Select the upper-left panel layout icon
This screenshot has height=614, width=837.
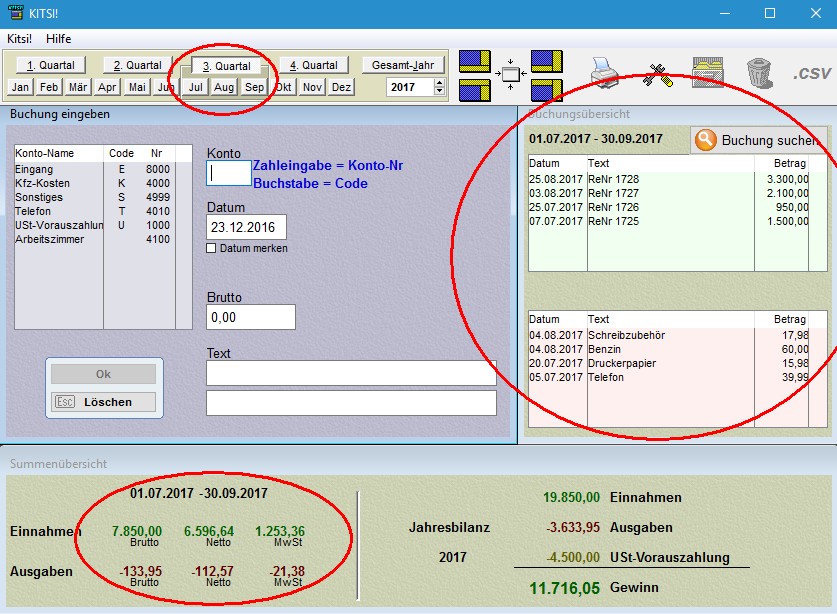click(x=476, y=62)
